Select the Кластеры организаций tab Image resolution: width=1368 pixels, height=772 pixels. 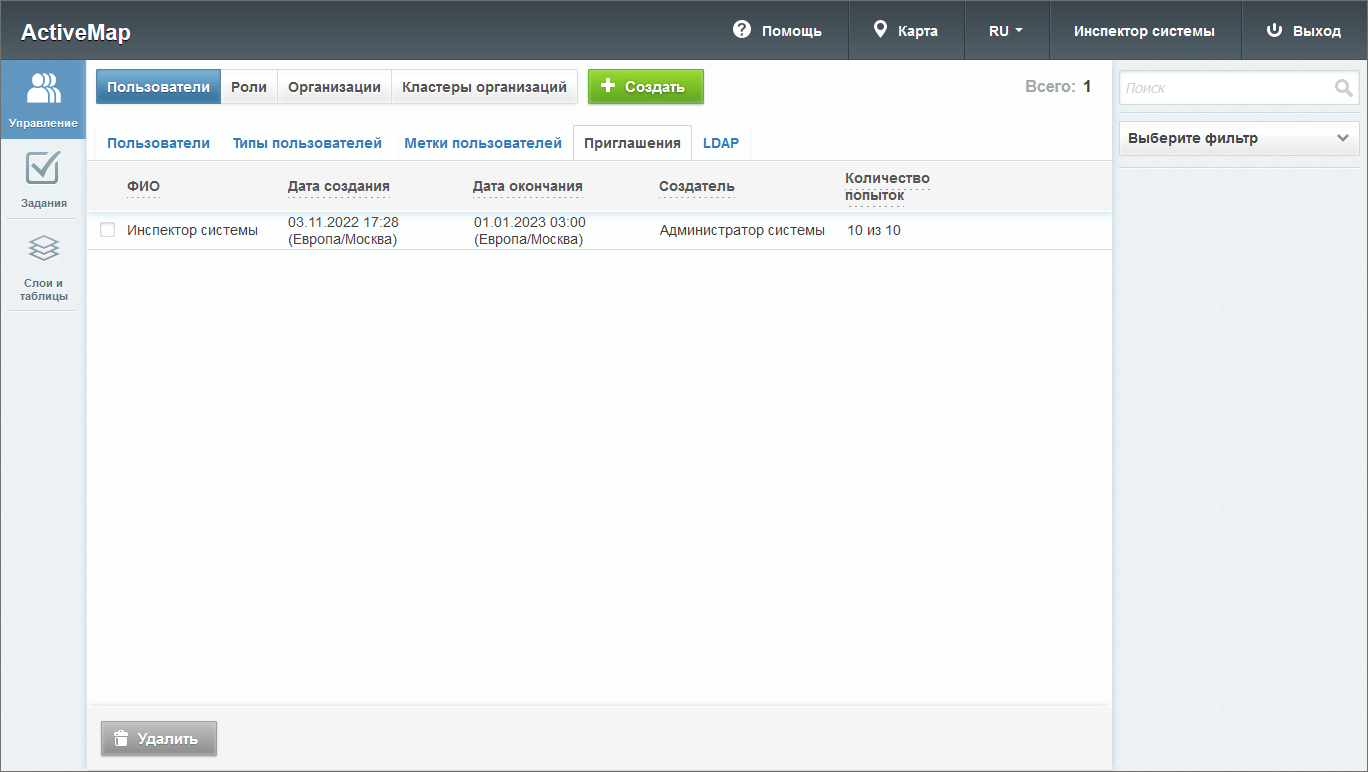[484, 87]
